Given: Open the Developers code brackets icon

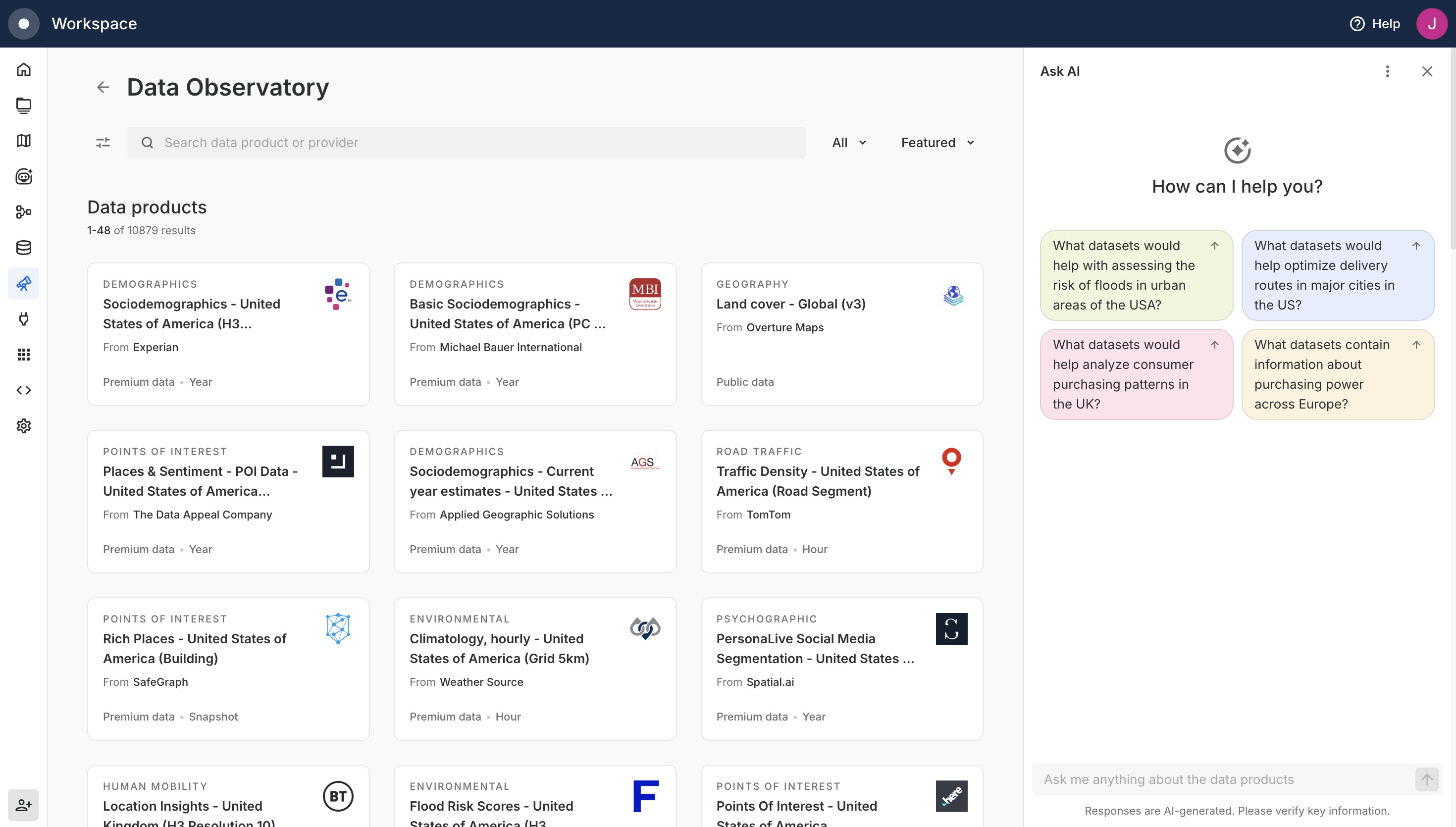Looking at the screenshot, I should pos(23,390).
